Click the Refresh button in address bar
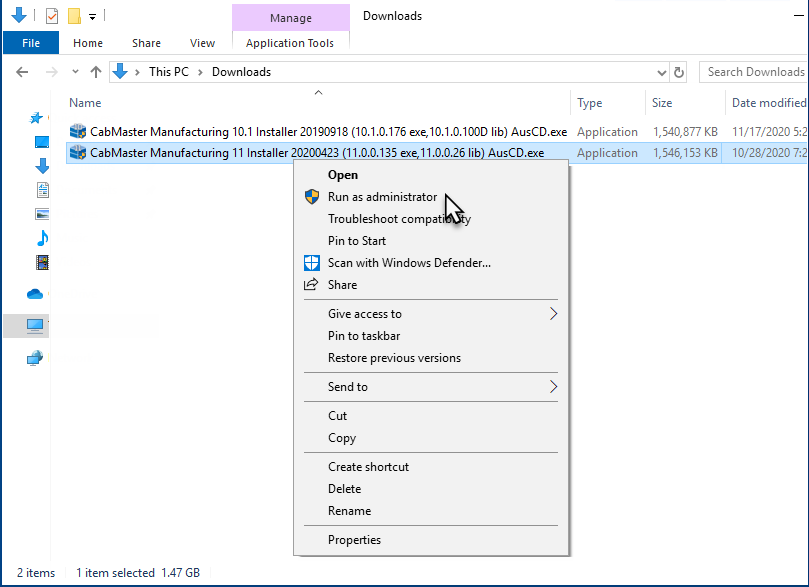The width and height of the screenshot is (809, 587). (x=679, y=71)
